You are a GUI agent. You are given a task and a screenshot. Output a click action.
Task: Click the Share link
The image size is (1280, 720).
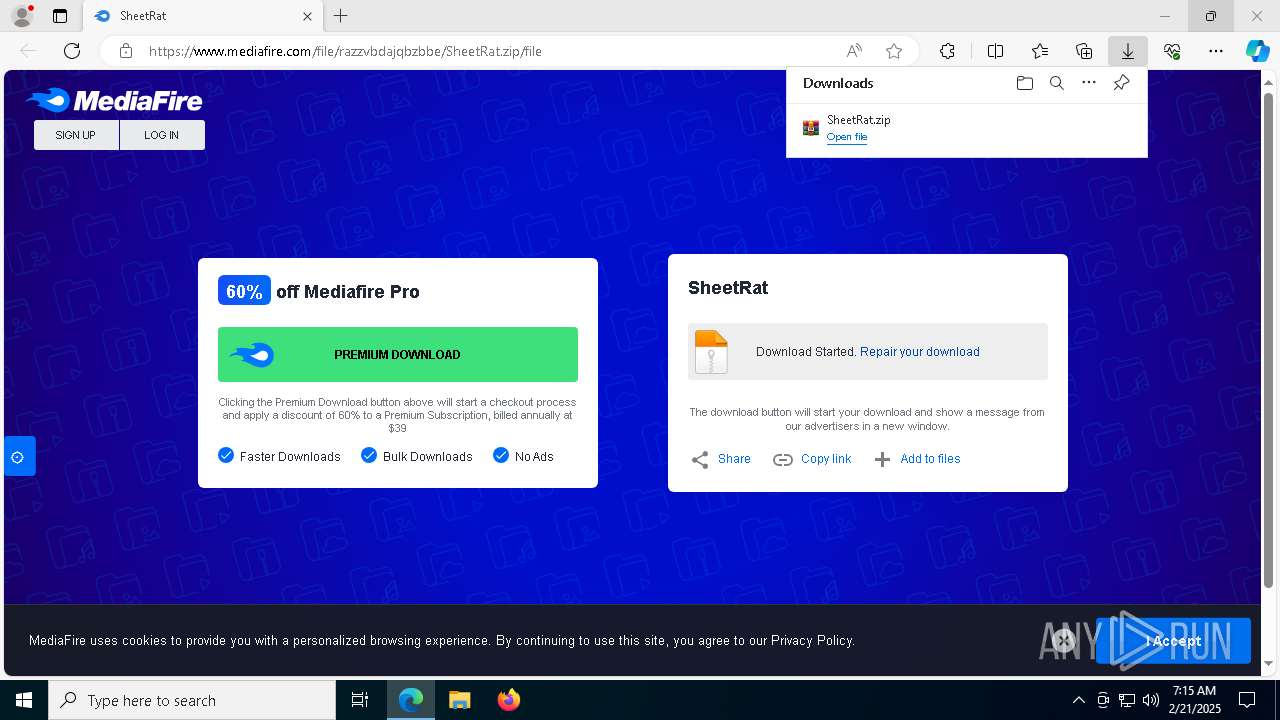721,459
